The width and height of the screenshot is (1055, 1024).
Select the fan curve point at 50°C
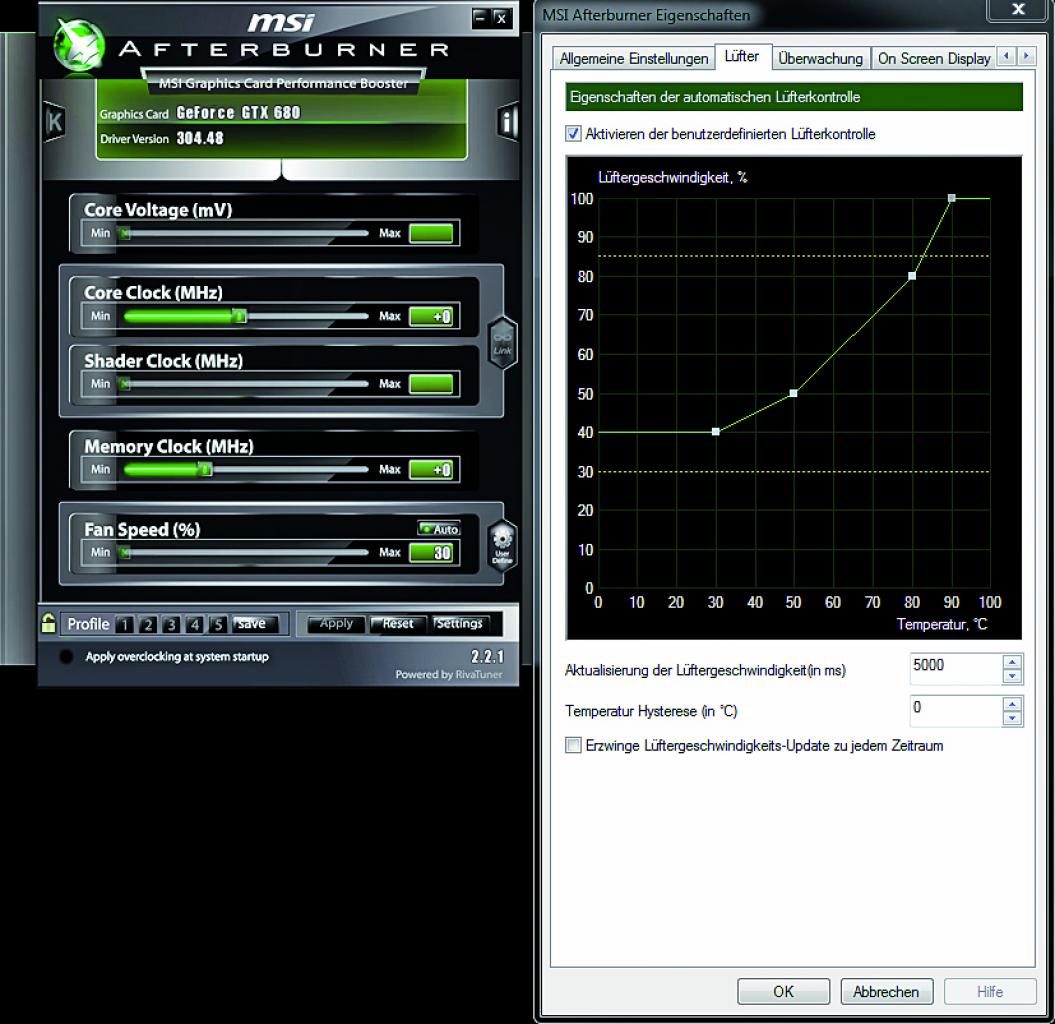(793, 393)
